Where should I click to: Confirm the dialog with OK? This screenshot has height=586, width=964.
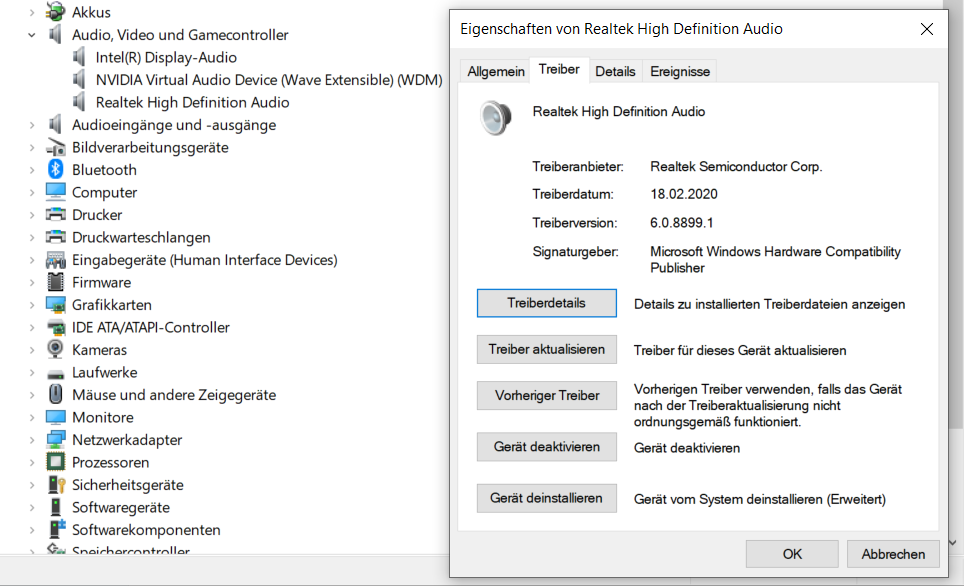(x=792, y=554)
